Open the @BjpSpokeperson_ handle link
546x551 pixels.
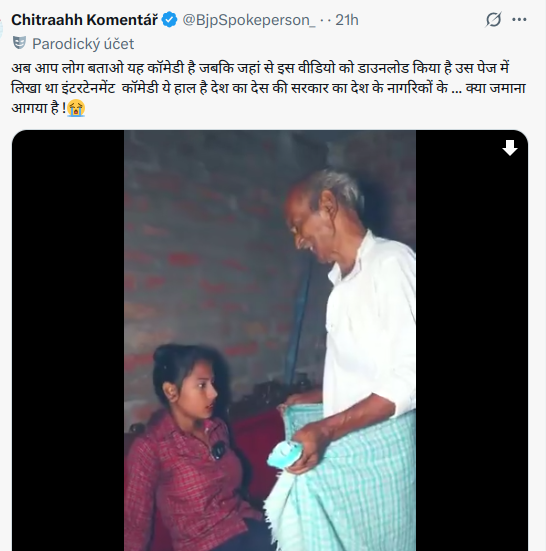249,20
